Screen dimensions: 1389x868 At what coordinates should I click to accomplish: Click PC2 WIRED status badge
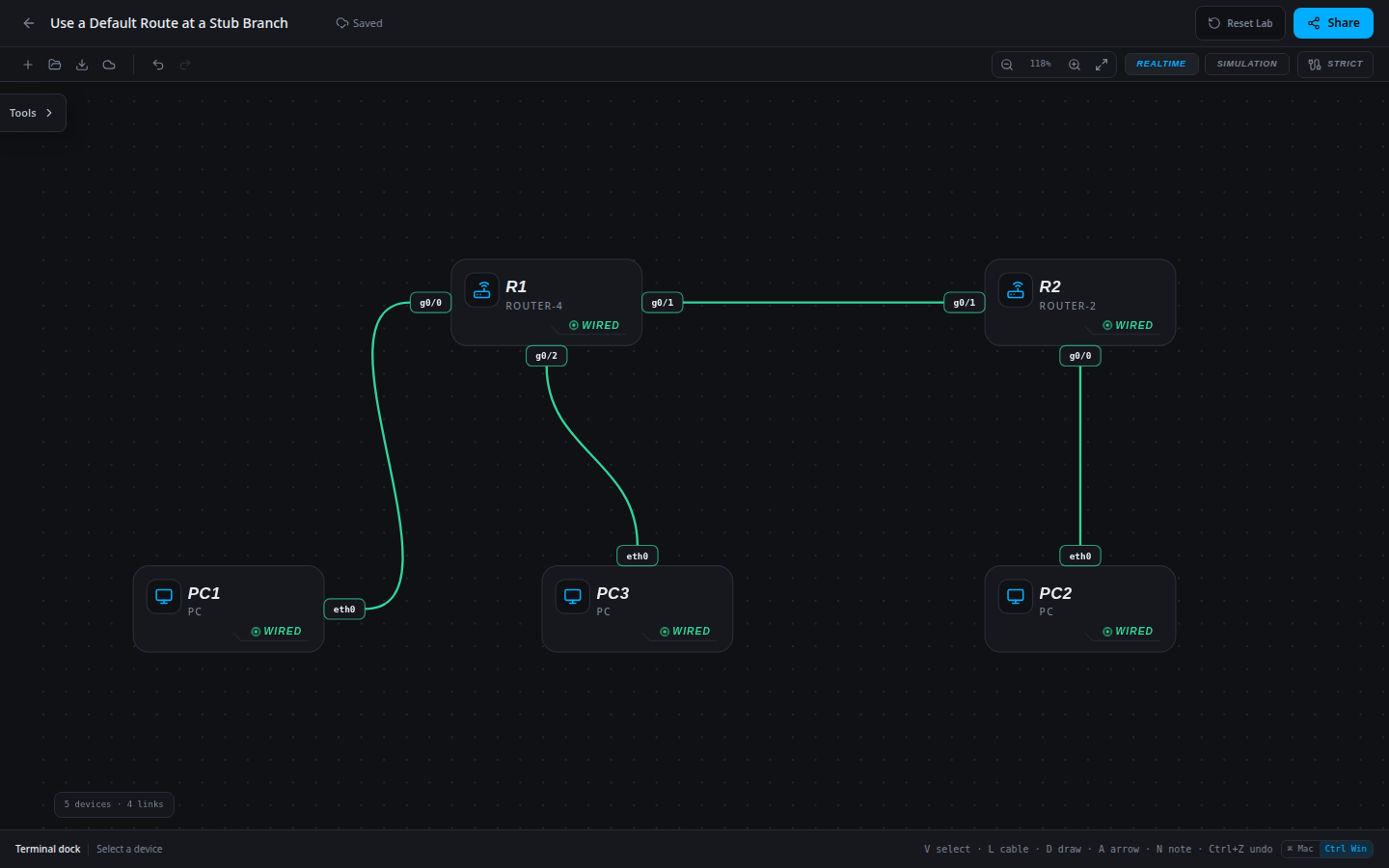1128,631
